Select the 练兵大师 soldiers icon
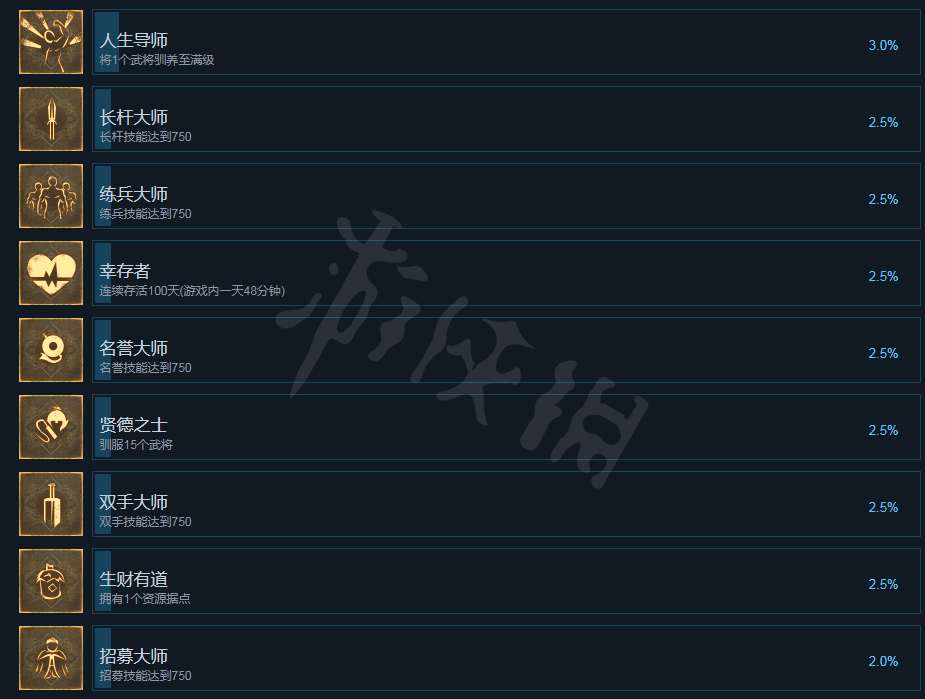925x699 pixels. point(51,196)
